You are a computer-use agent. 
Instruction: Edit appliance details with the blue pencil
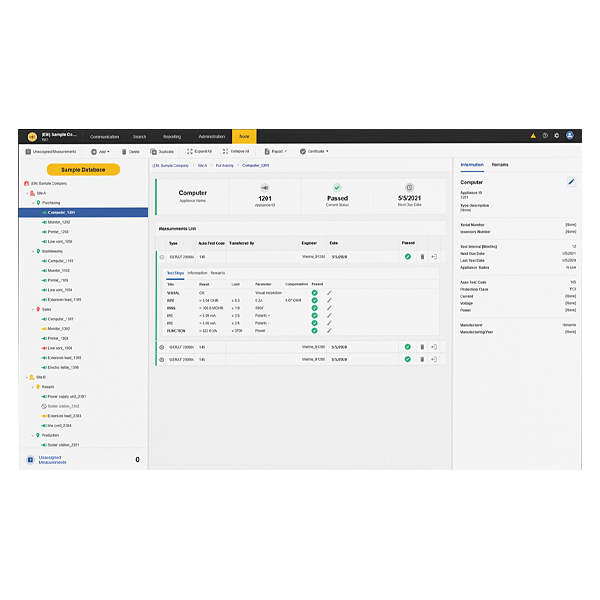571,182
